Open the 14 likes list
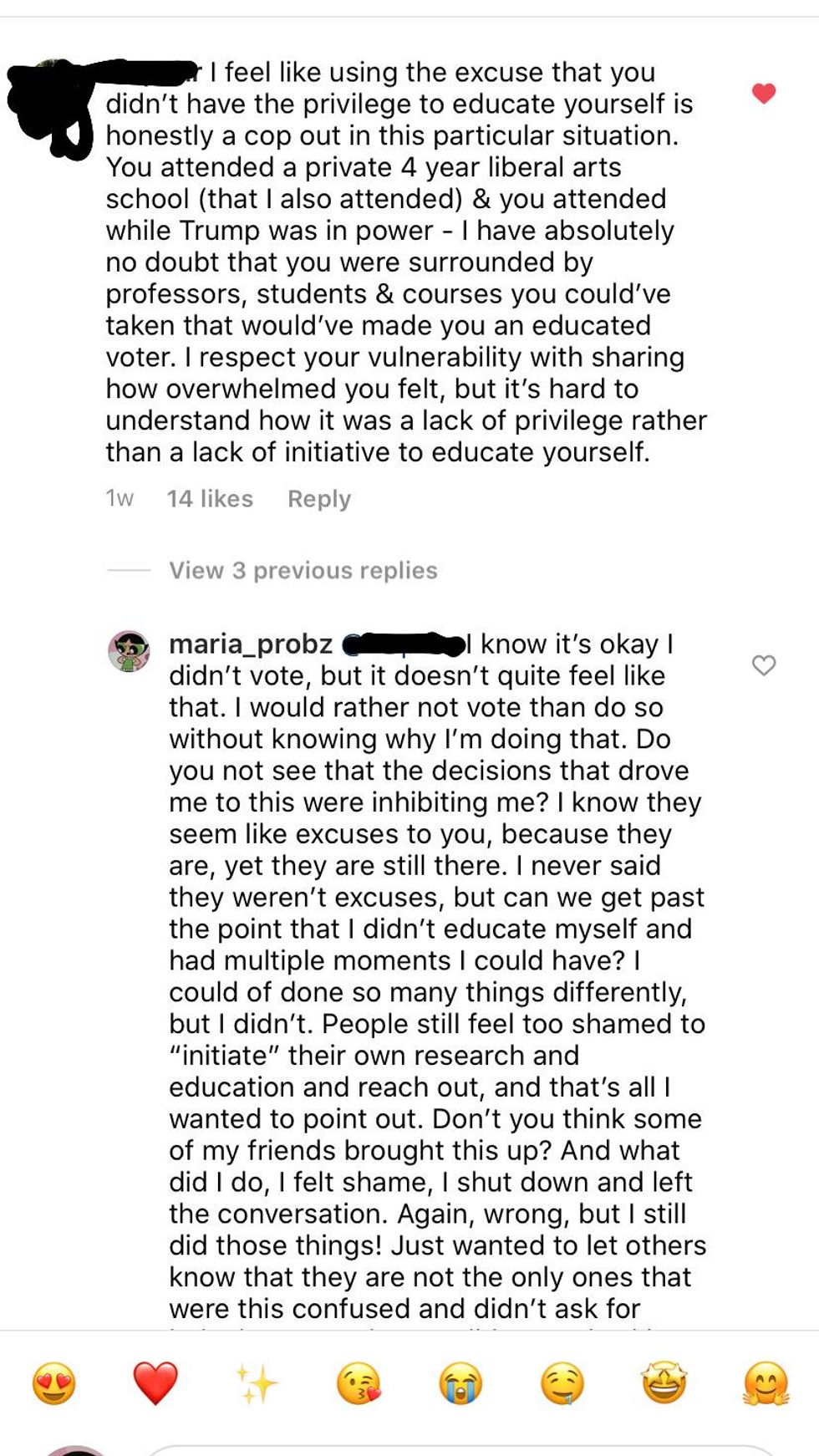Viewport: 819px width, 1456px height. (210, 499)
